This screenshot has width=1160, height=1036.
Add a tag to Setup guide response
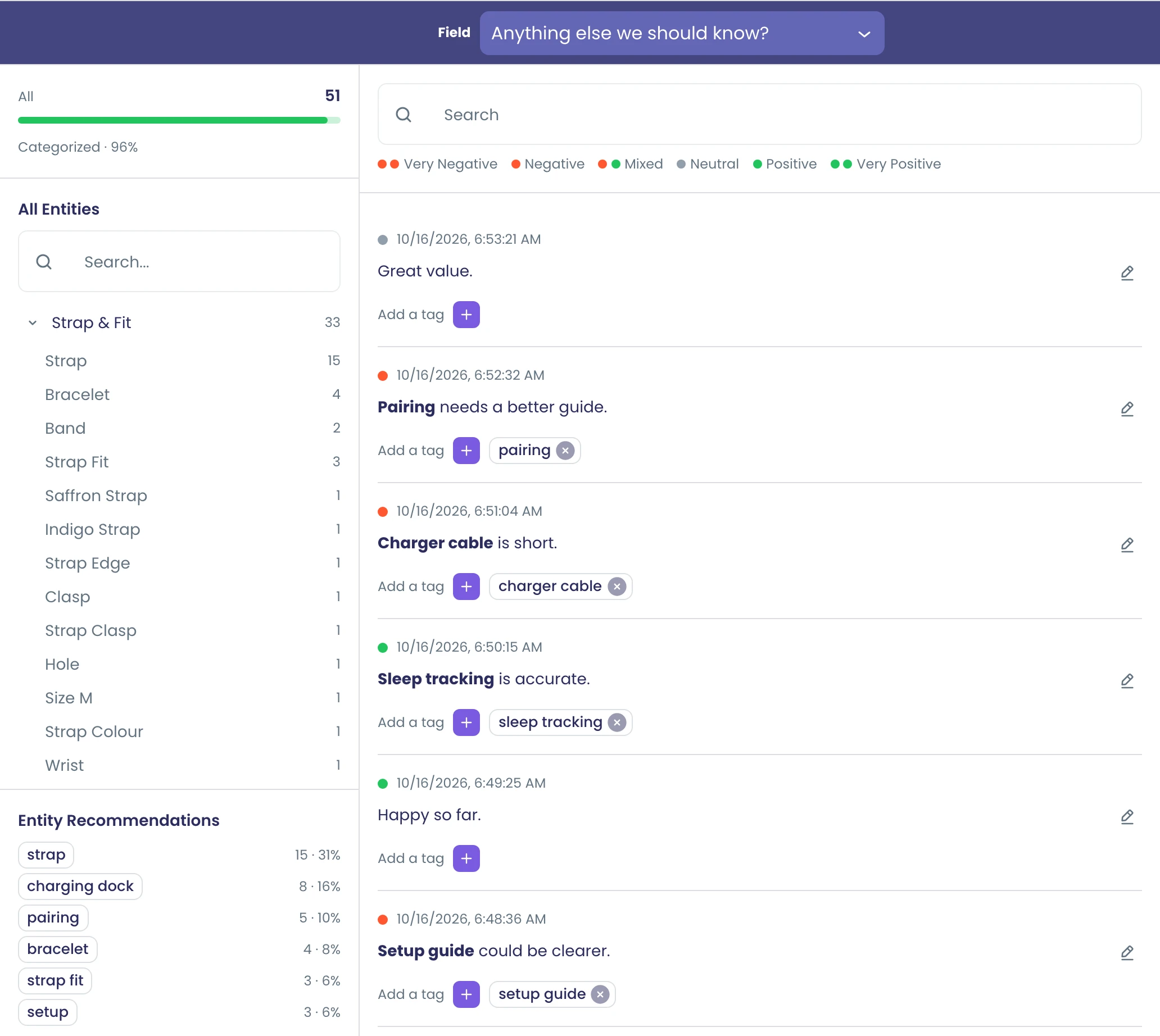(x=466, y=994)
